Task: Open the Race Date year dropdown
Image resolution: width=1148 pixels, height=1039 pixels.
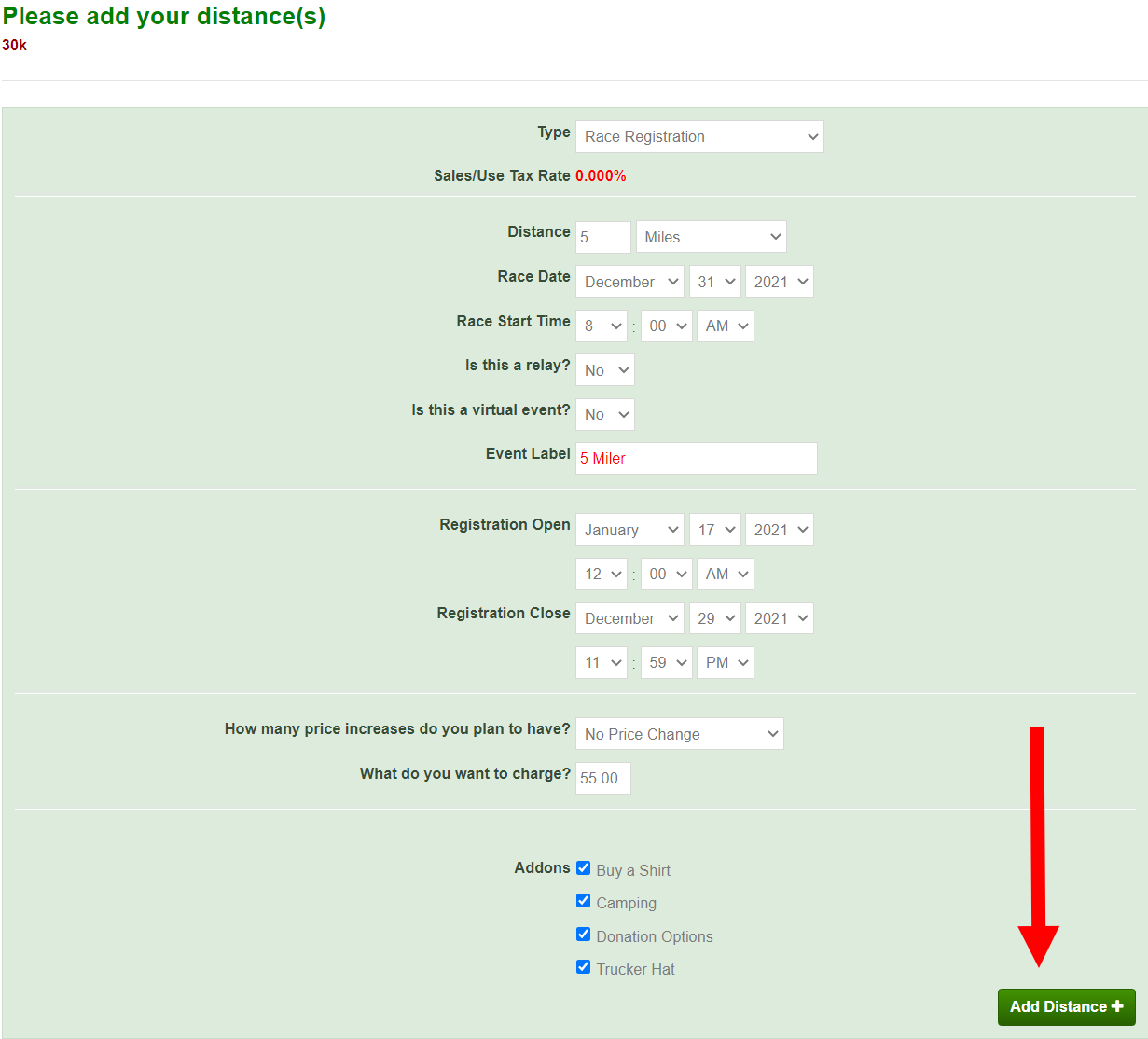Action: (x=779, y=282)
